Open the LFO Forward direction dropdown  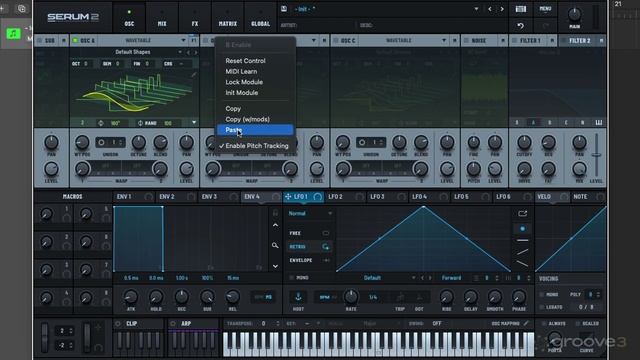click(x=451, y=278)
